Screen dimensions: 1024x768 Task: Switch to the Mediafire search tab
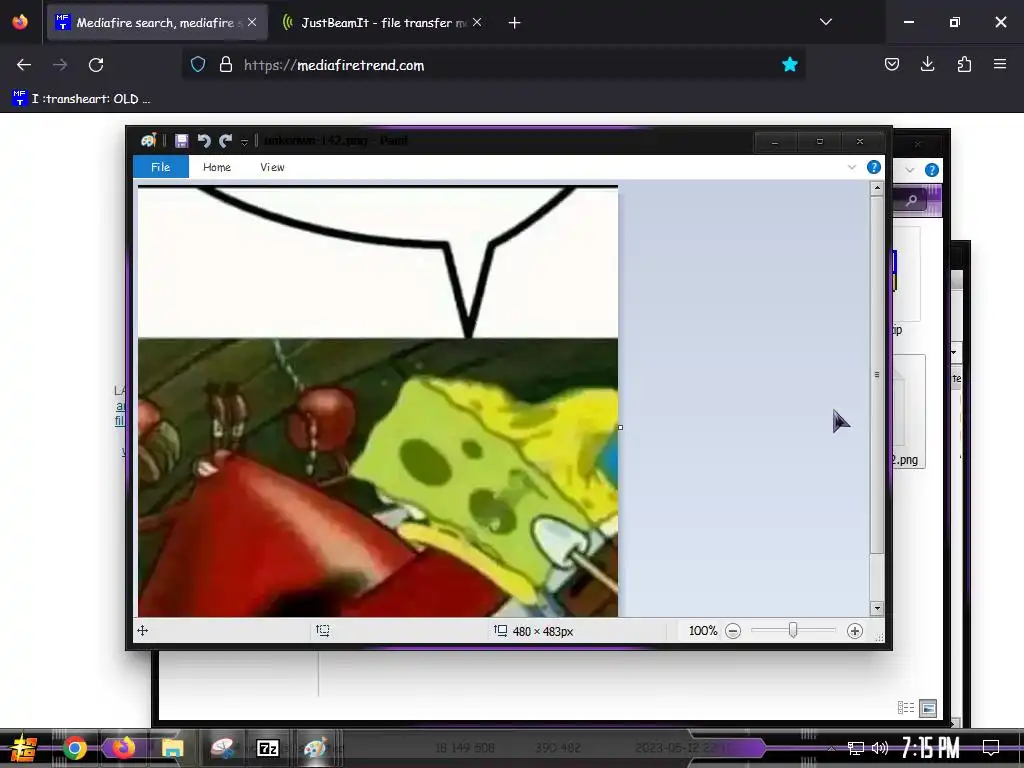(x=155, y=23)
